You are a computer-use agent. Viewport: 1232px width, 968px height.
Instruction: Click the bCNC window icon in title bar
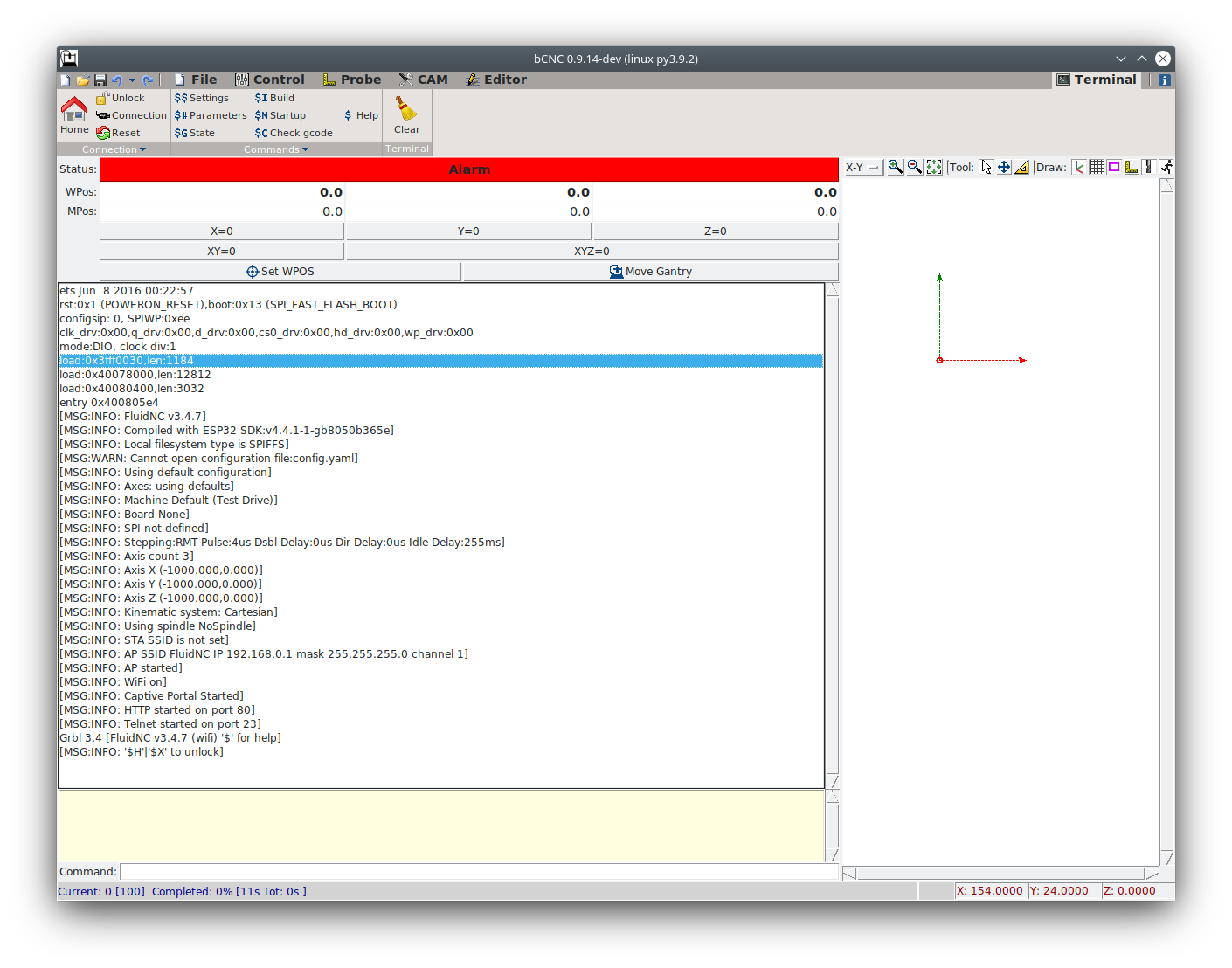click(69, 59)
